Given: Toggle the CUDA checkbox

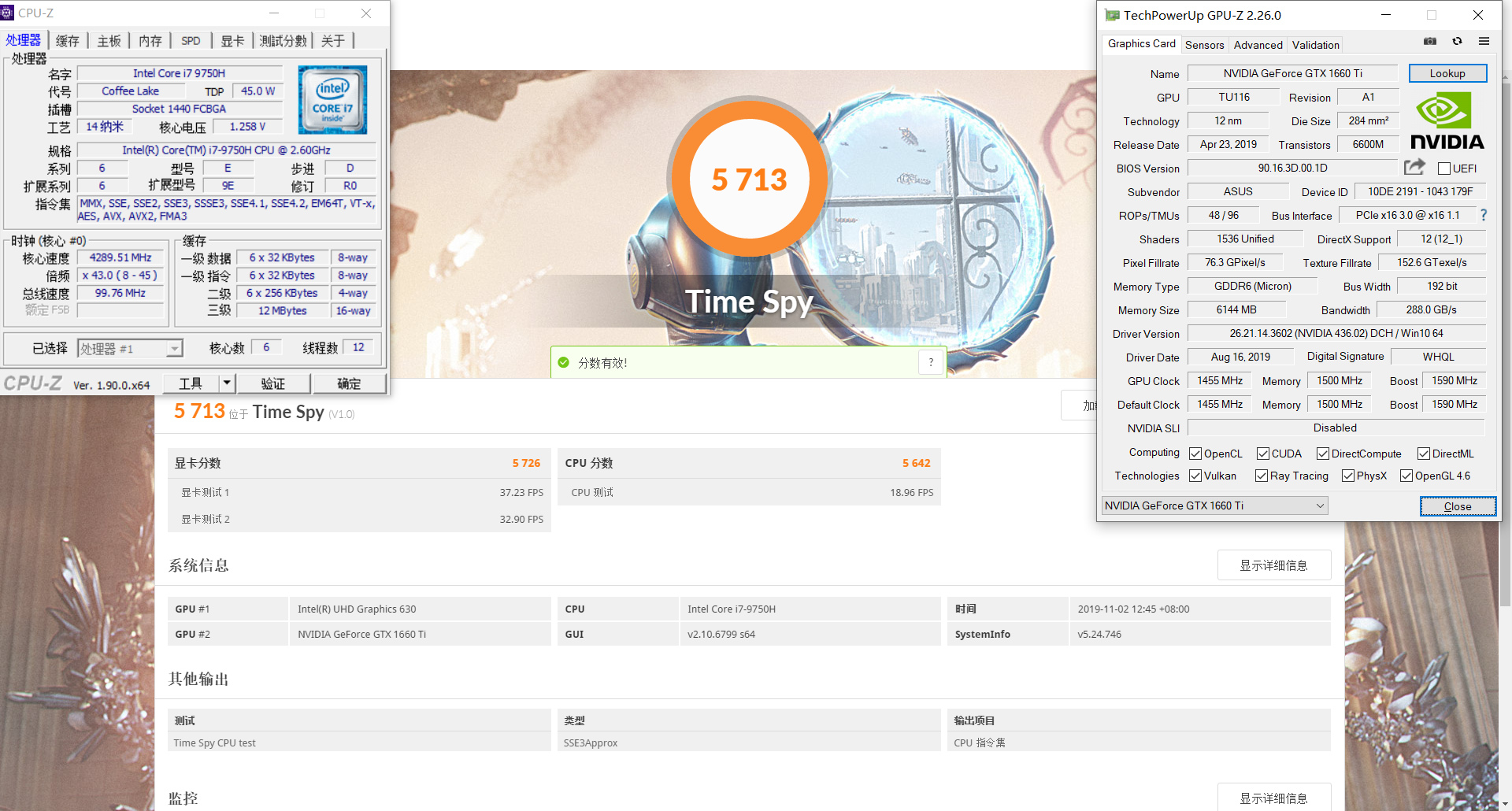Looking at the screenshot, I should pos(1263,454).
